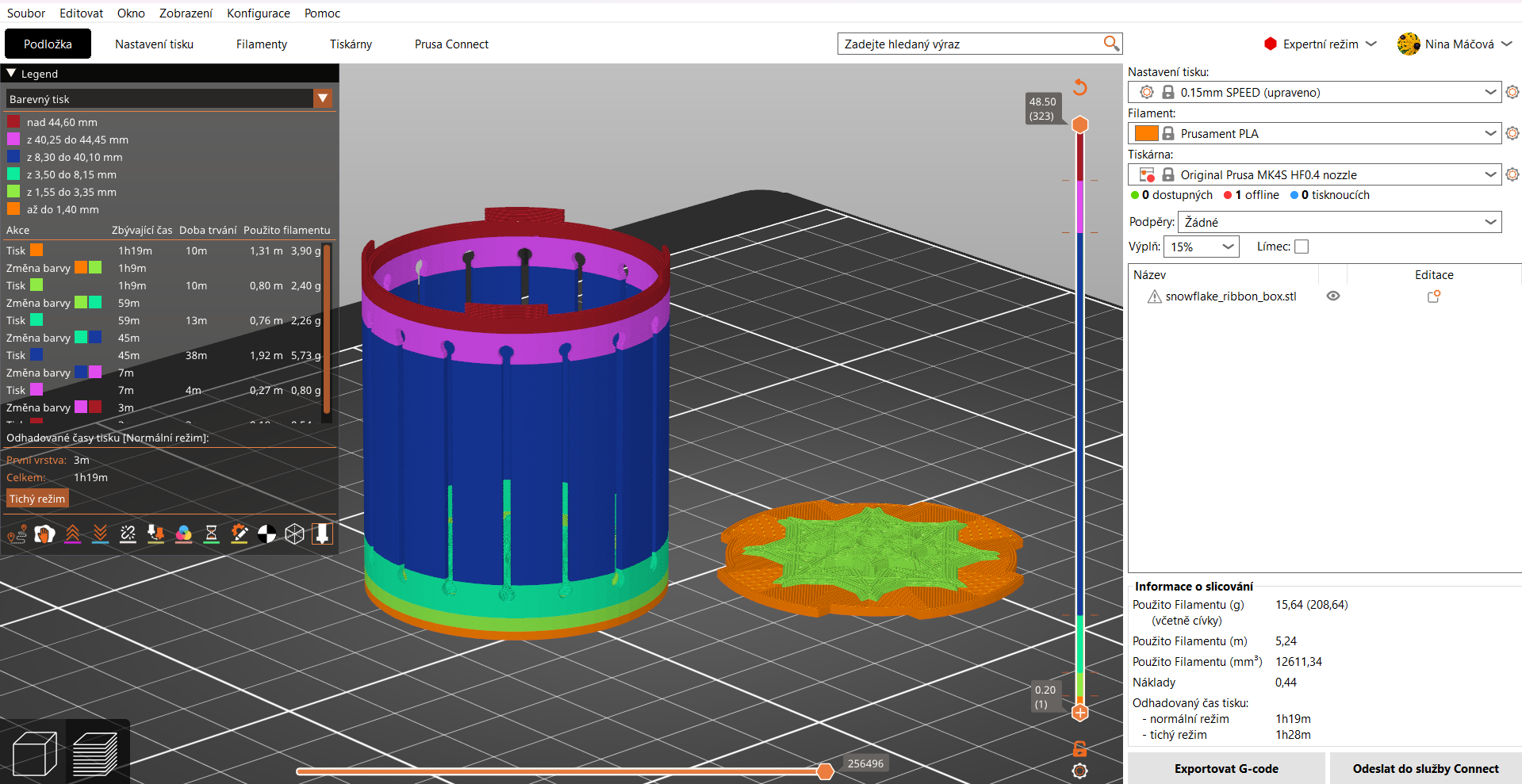1522x784 pixels.
Task: Open printer settings gear next to MK4S
Action: pos(1512,174)
